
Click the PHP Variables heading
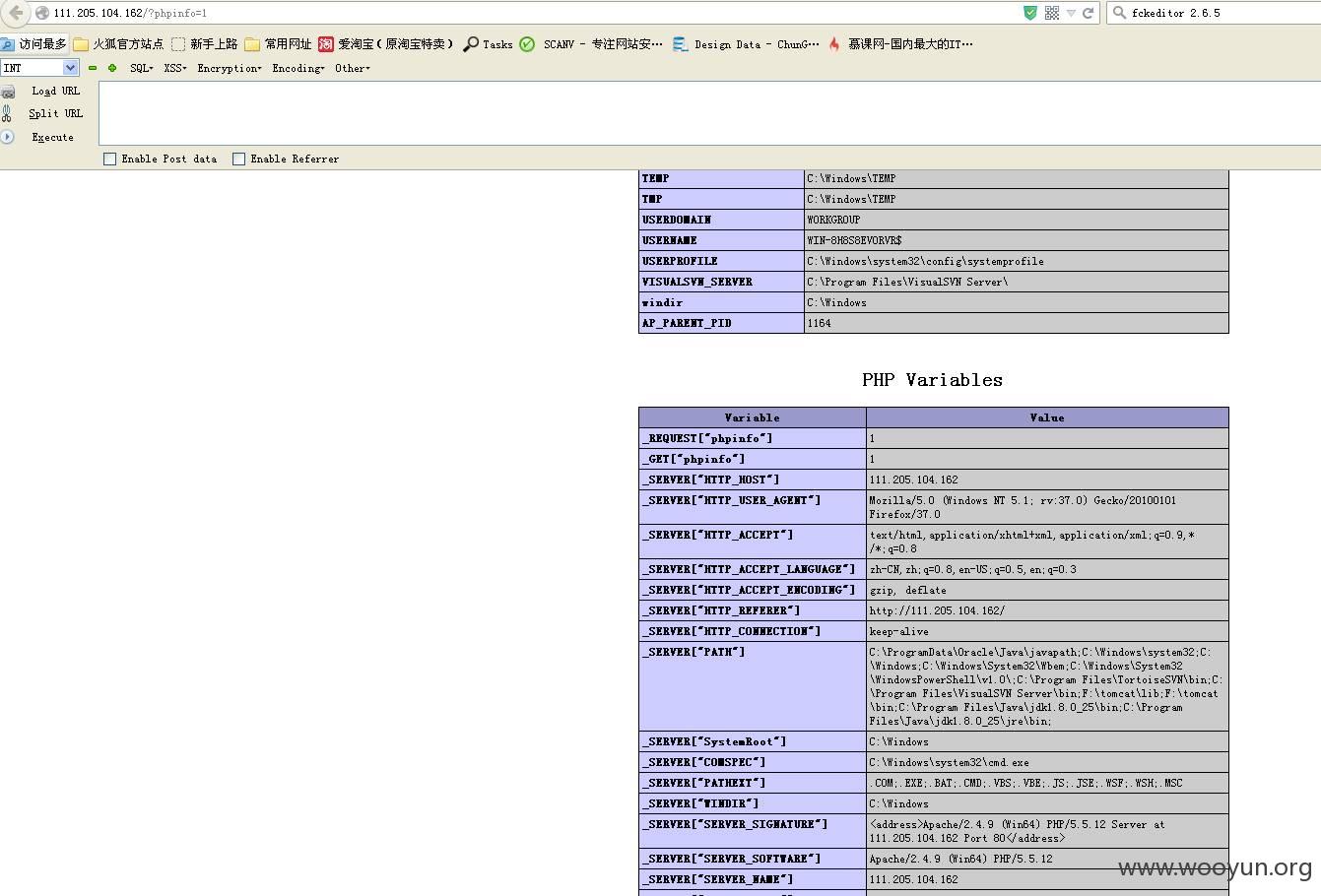pos(932,380)
